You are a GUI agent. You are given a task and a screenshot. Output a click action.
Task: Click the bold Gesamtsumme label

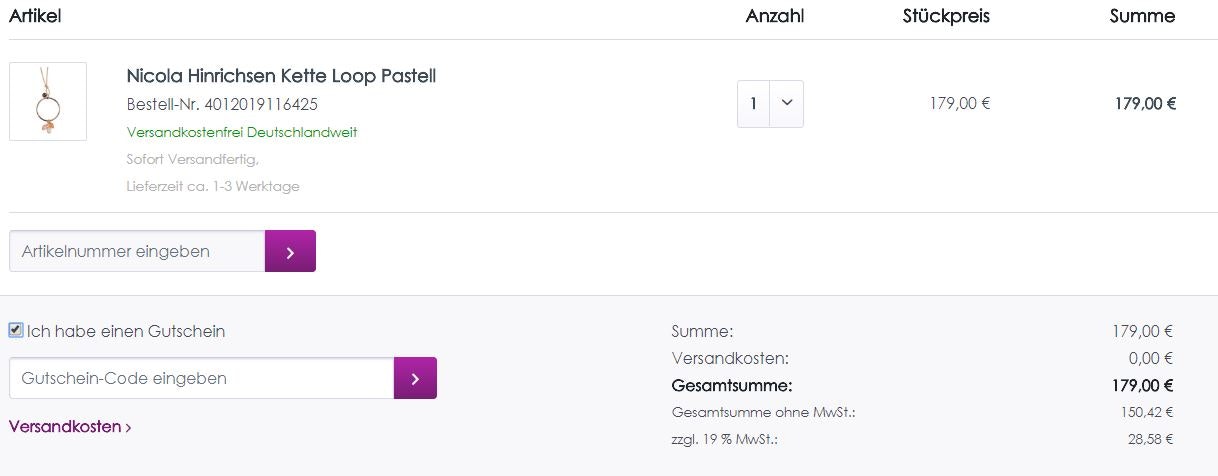(732, 385)
